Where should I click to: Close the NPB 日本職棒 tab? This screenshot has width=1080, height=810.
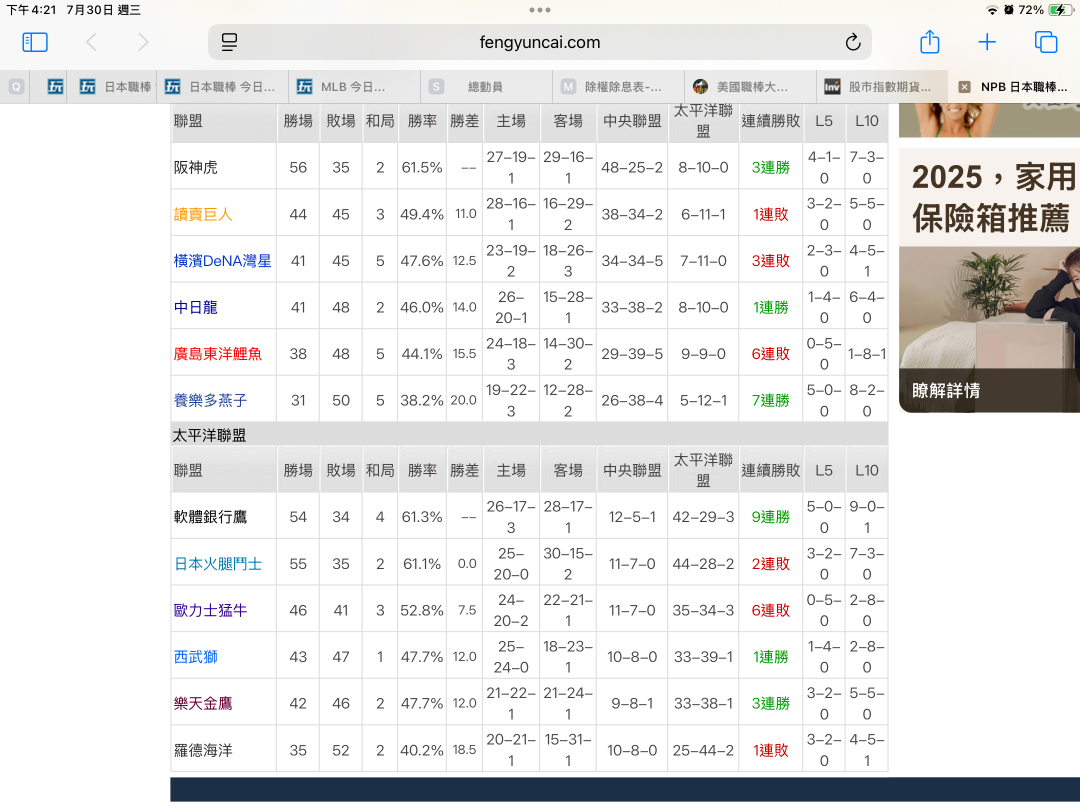tap(964, 87)
